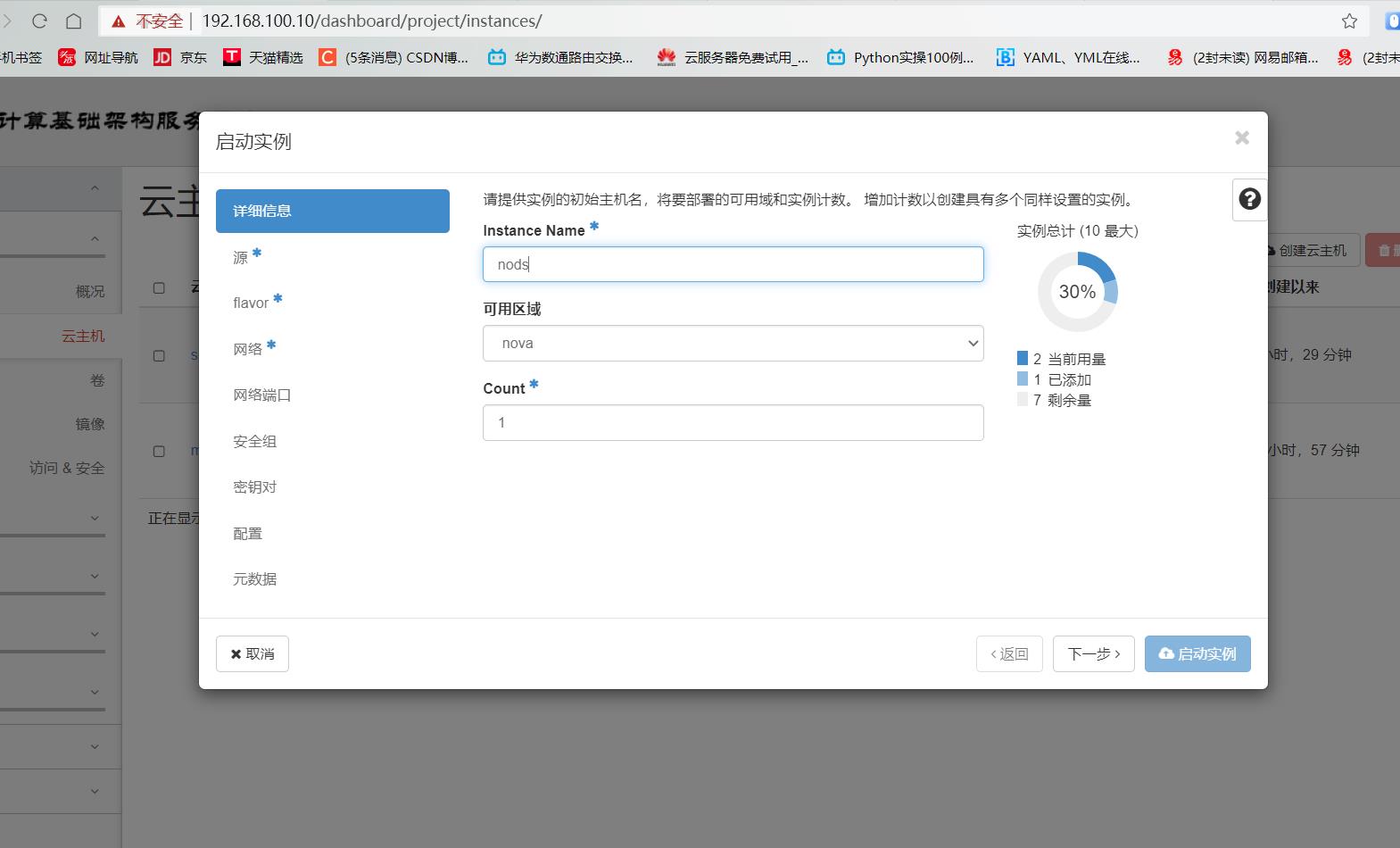Tick the second instance row checkbox
Image resolution: width=1400 pixels, height=848 pixels.
tap(159, 451)
